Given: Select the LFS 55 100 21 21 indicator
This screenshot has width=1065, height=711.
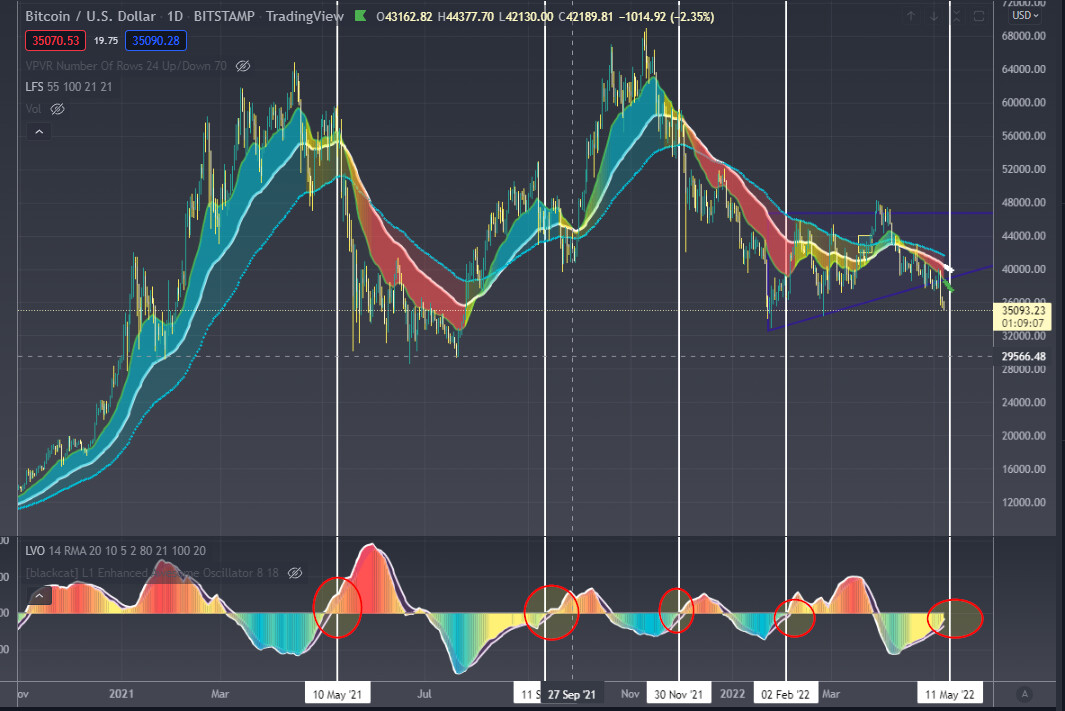Looking at the screenshot, I should pyautogui.click(x=69, y=87).
